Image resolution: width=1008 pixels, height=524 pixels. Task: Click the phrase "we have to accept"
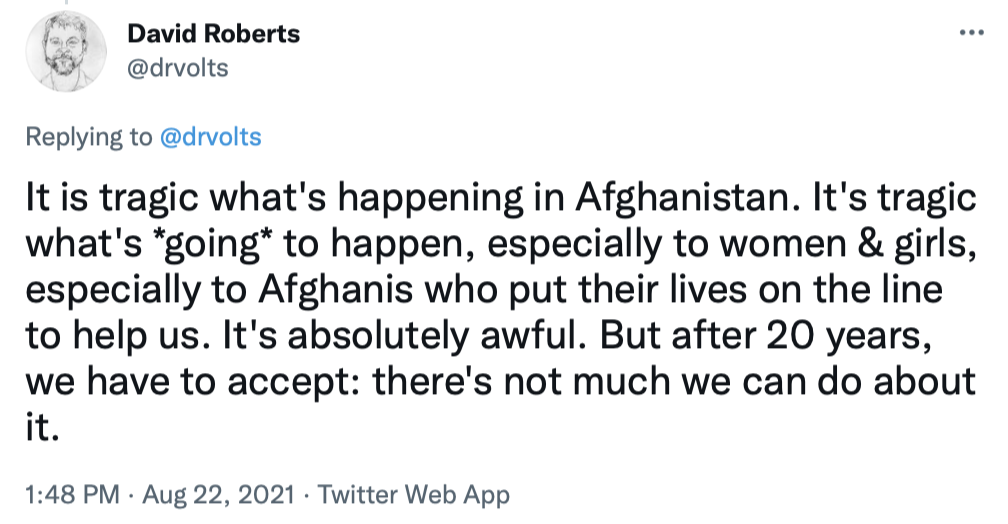click(x=162, y=382)
